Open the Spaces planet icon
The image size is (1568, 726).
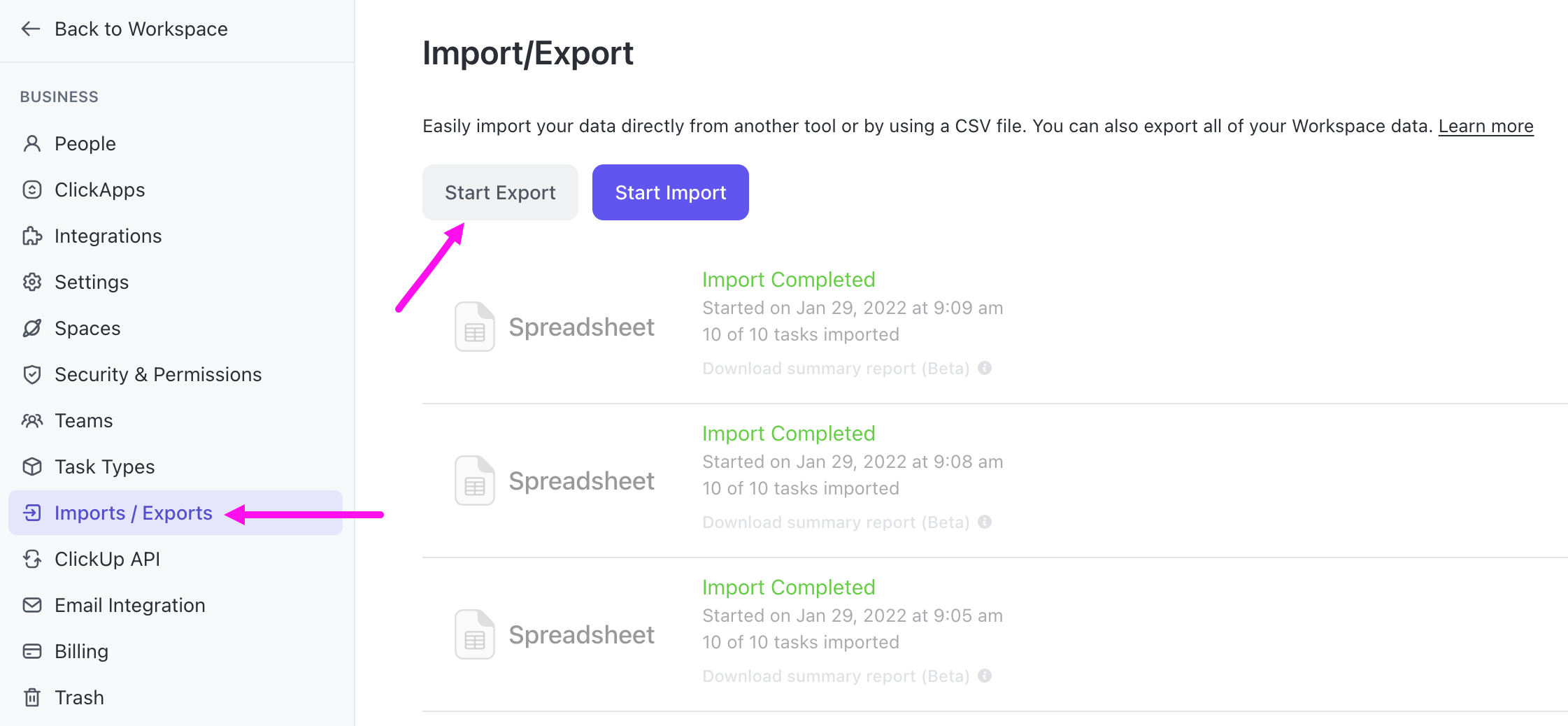tap(32, 328)
